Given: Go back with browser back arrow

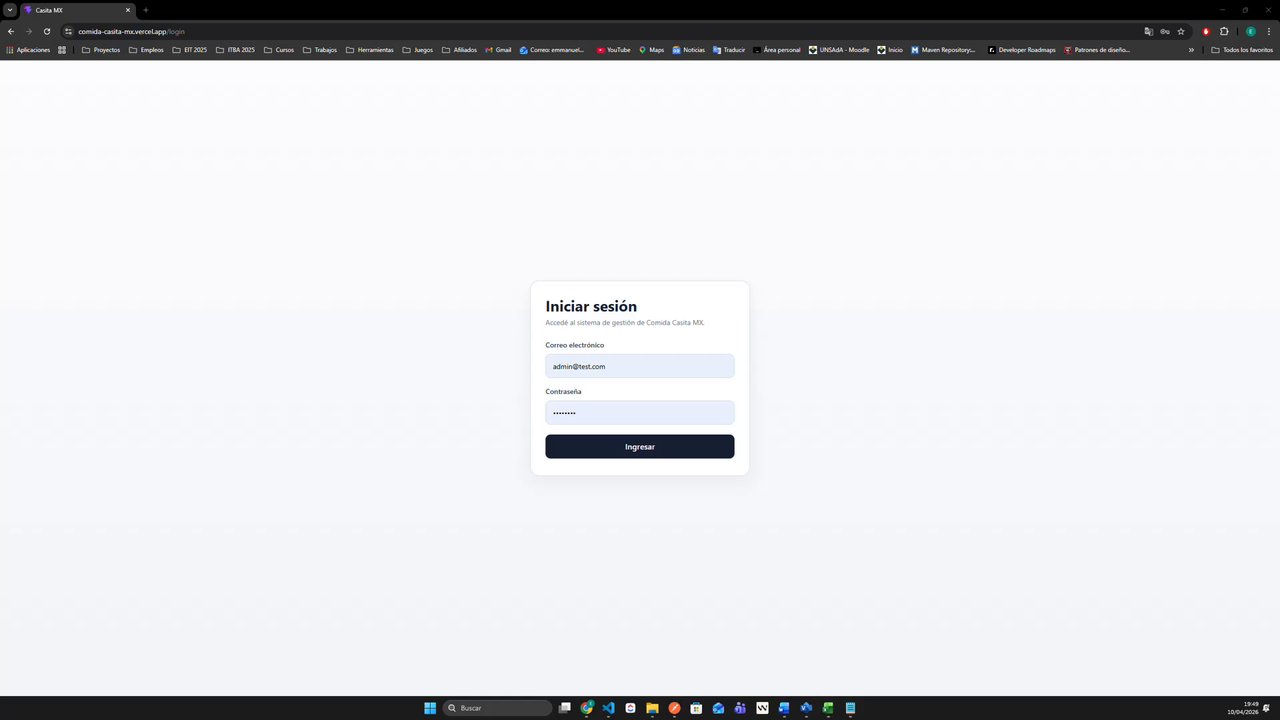Looking at the screenshot, I should (11, 31).
